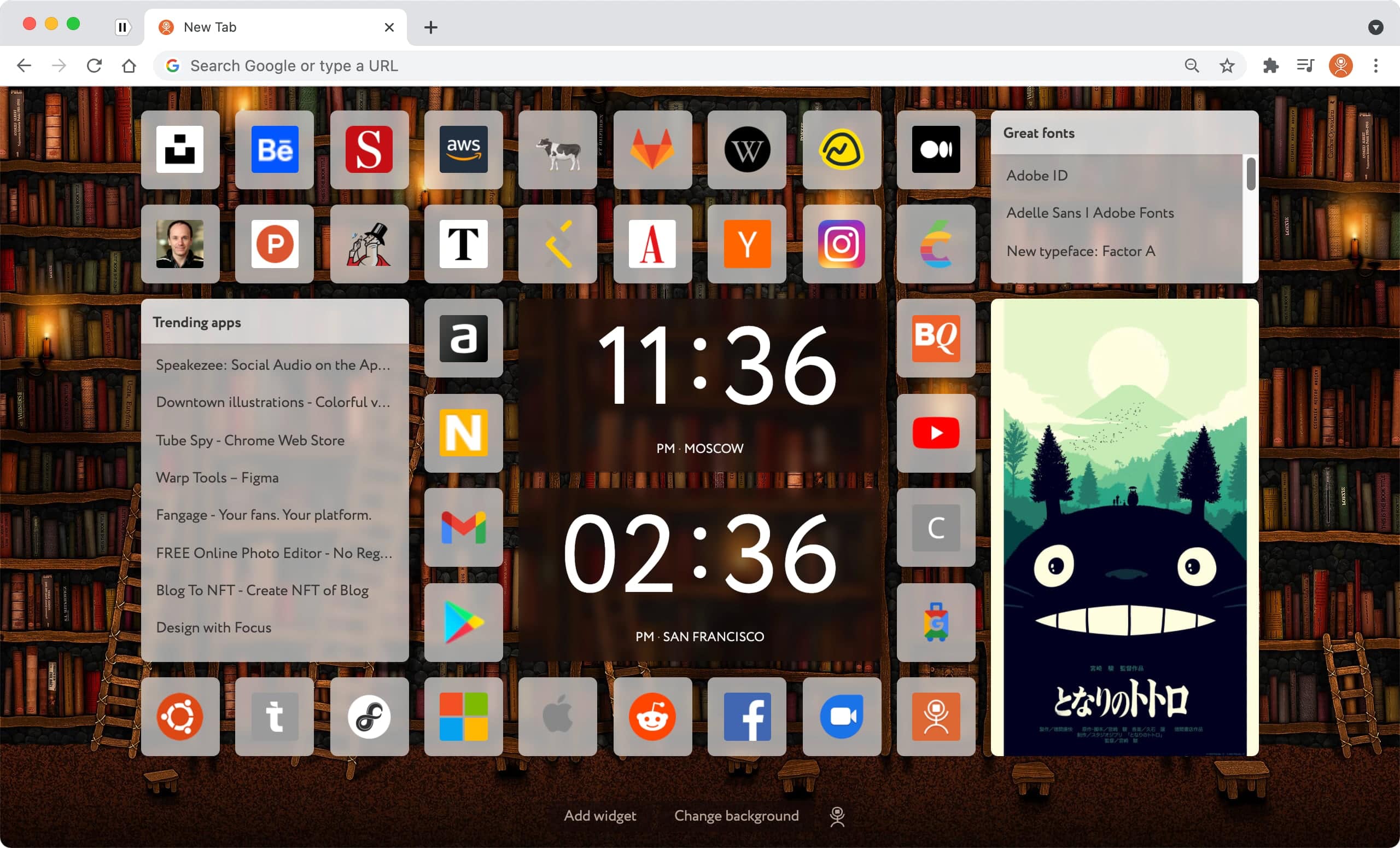Screen dimensions: 1400x848
Task: Open the Hacker News Y tile
Action: (x=747, y=244)
